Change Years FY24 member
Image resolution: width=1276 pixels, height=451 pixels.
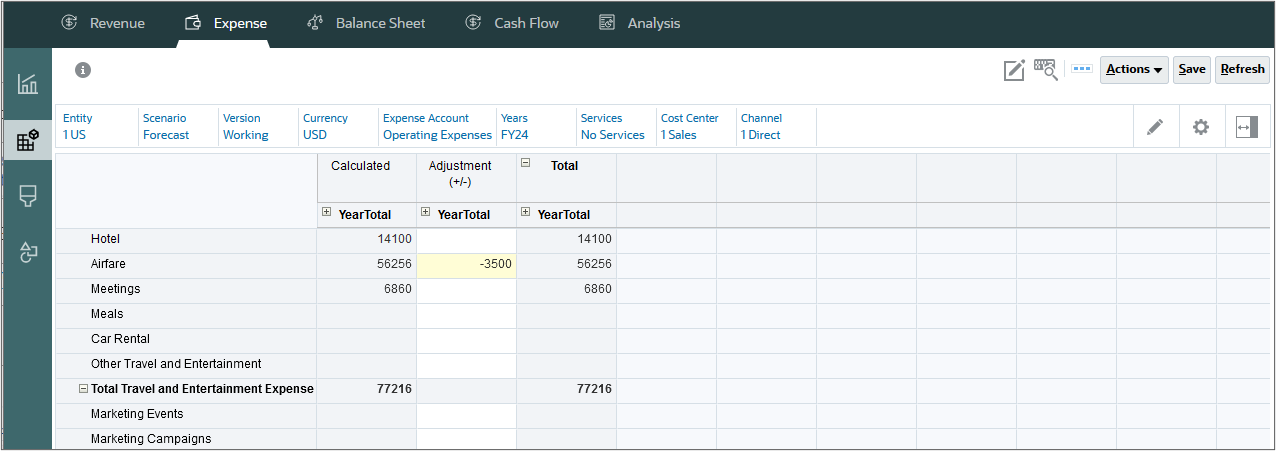tap(514, 135)
